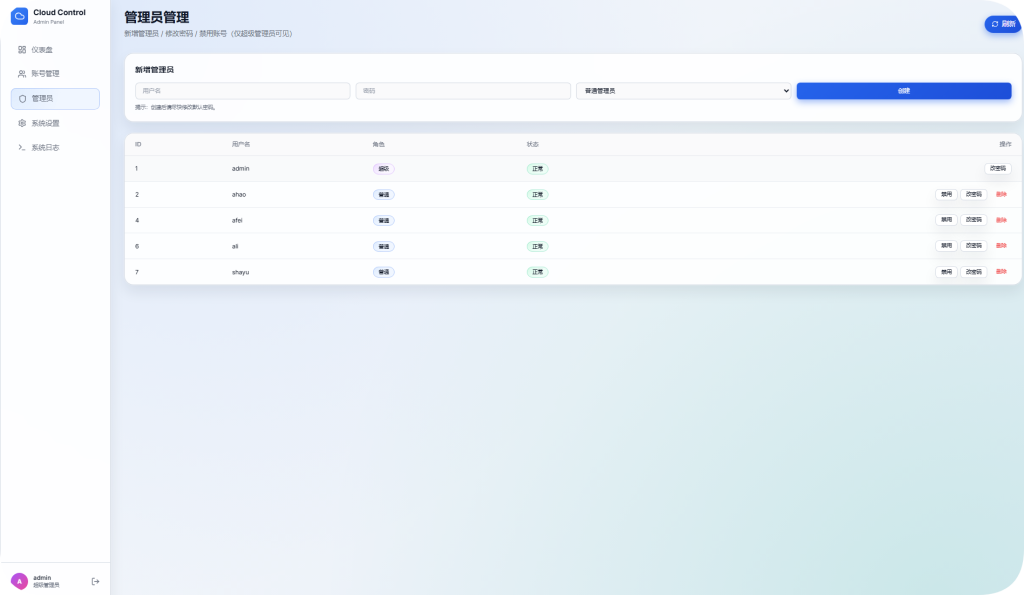
Task: Click the 操作 column header
Action: click(1005, 144)
